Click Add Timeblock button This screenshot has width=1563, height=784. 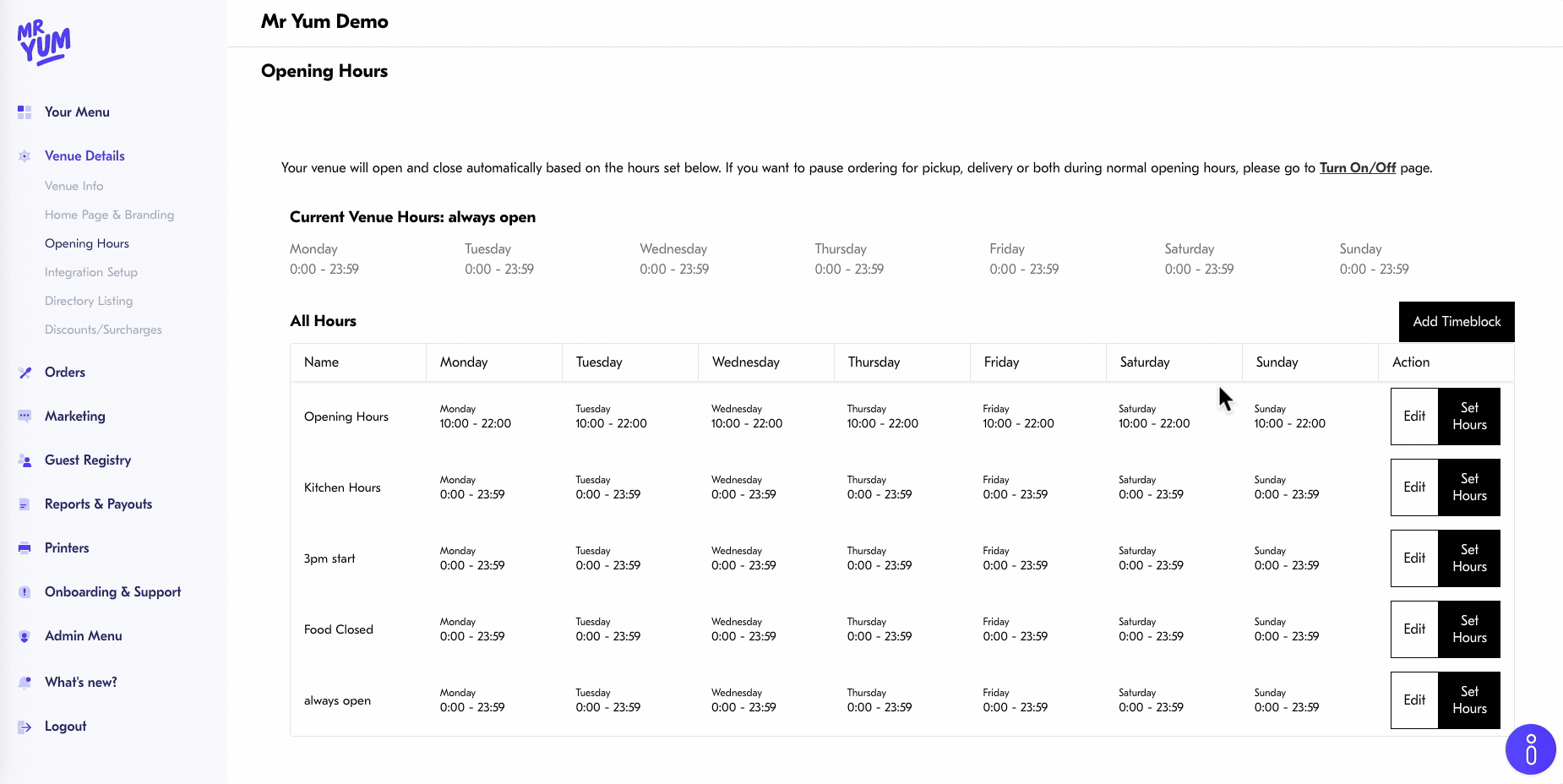pyautogui.click(x=1457, y=321)
